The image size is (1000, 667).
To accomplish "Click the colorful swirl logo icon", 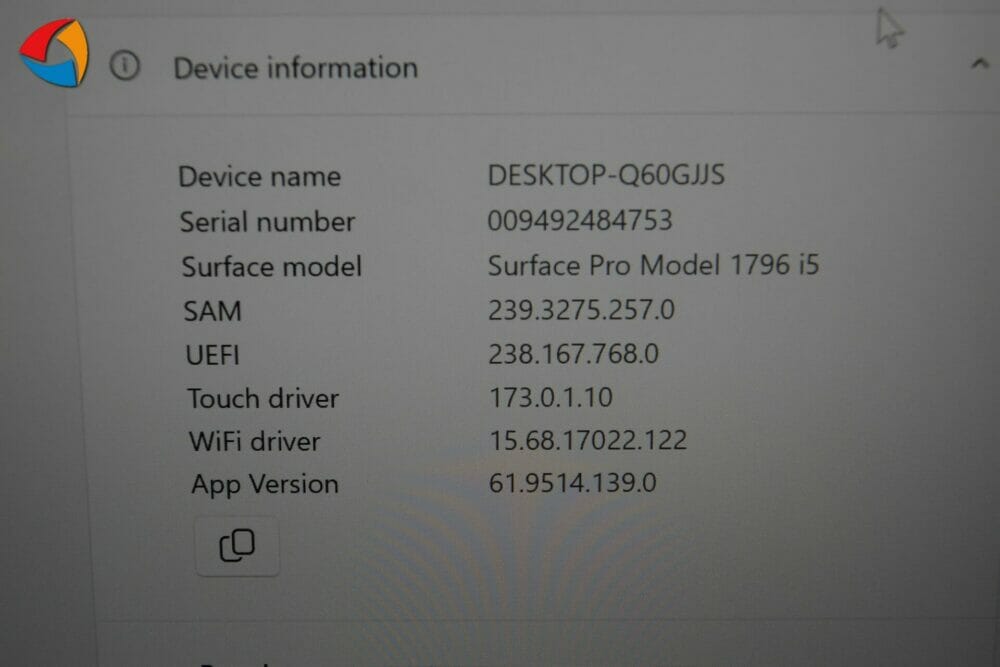I will (55, 53).
